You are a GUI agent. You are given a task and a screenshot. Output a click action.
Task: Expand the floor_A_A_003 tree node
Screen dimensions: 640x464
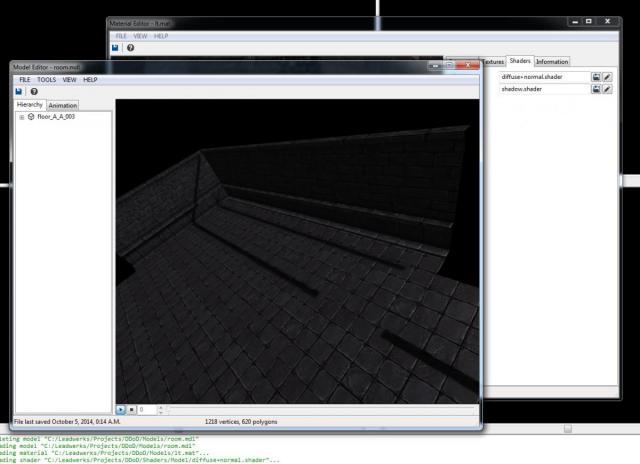(x=21, y=117)
